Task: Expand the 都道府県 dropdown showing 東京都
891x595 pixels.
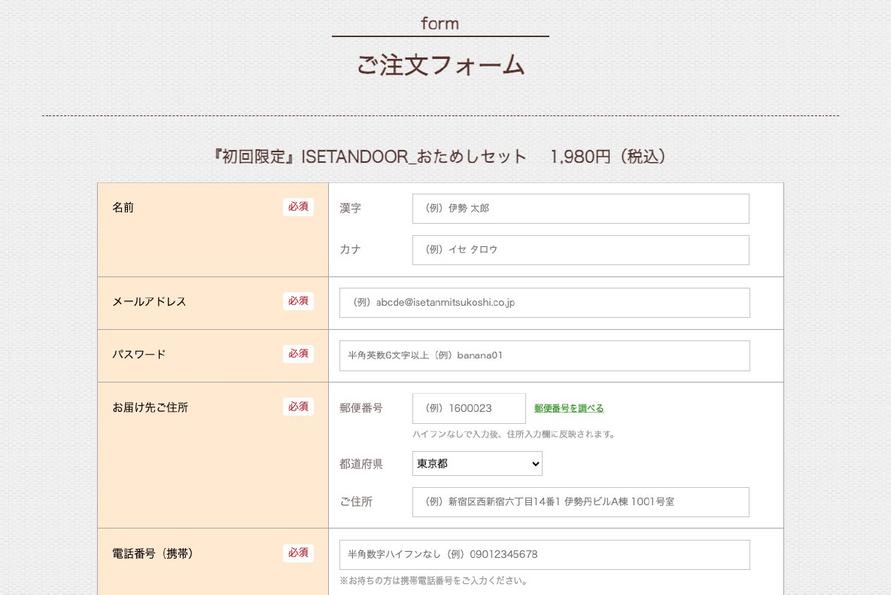Action: [x=477, y=464]
